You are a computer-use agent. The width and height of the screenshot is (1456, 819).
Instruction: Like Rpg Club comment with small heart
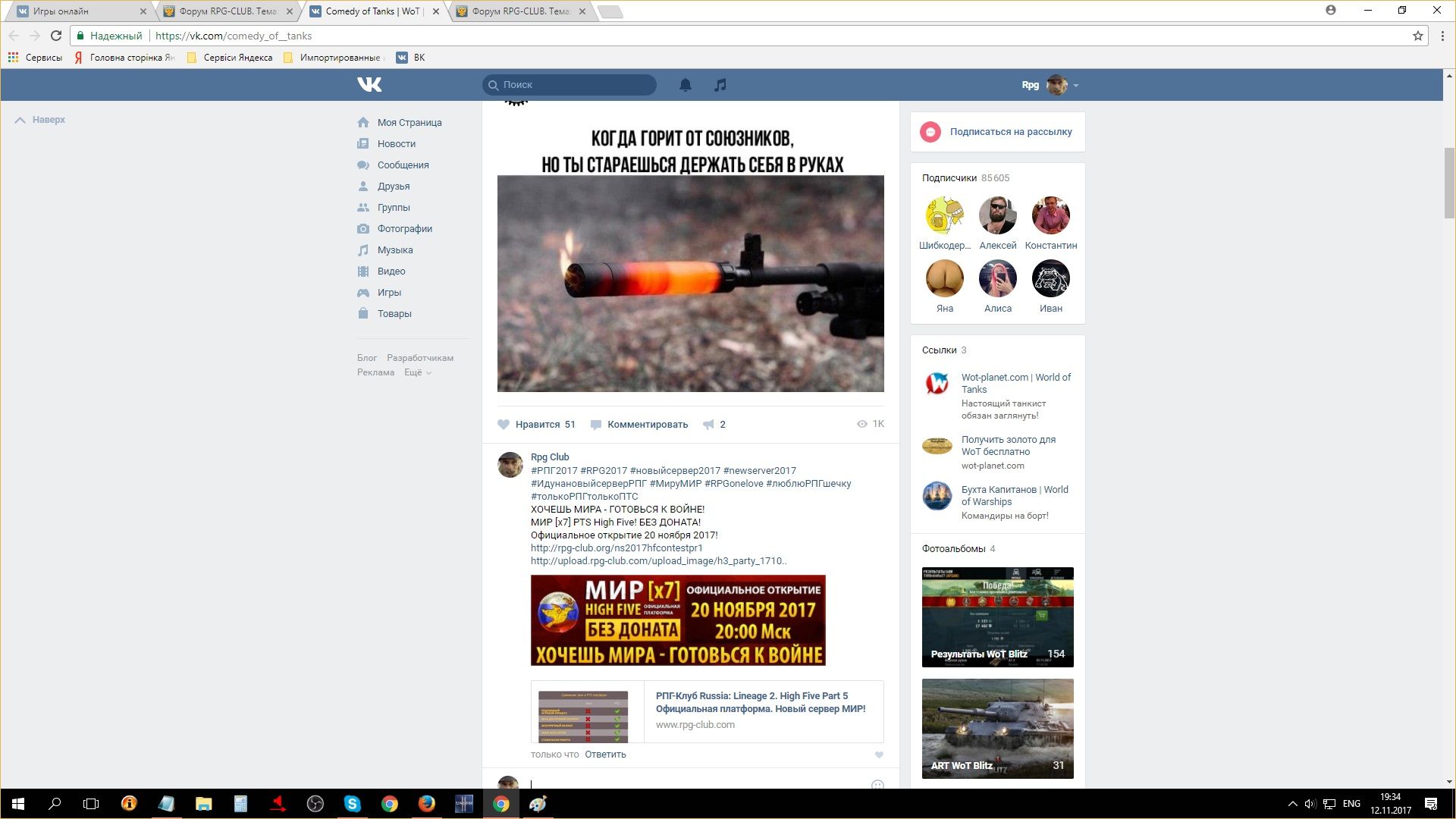point(879,755)
